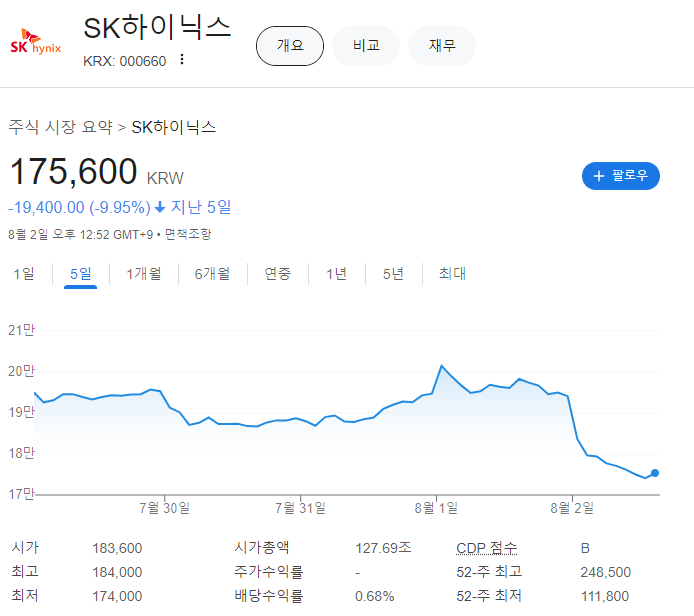The width and height of the screenshot is (694, 616).
Task: Click the 주가수익률 label
Action: pos(269,572)
